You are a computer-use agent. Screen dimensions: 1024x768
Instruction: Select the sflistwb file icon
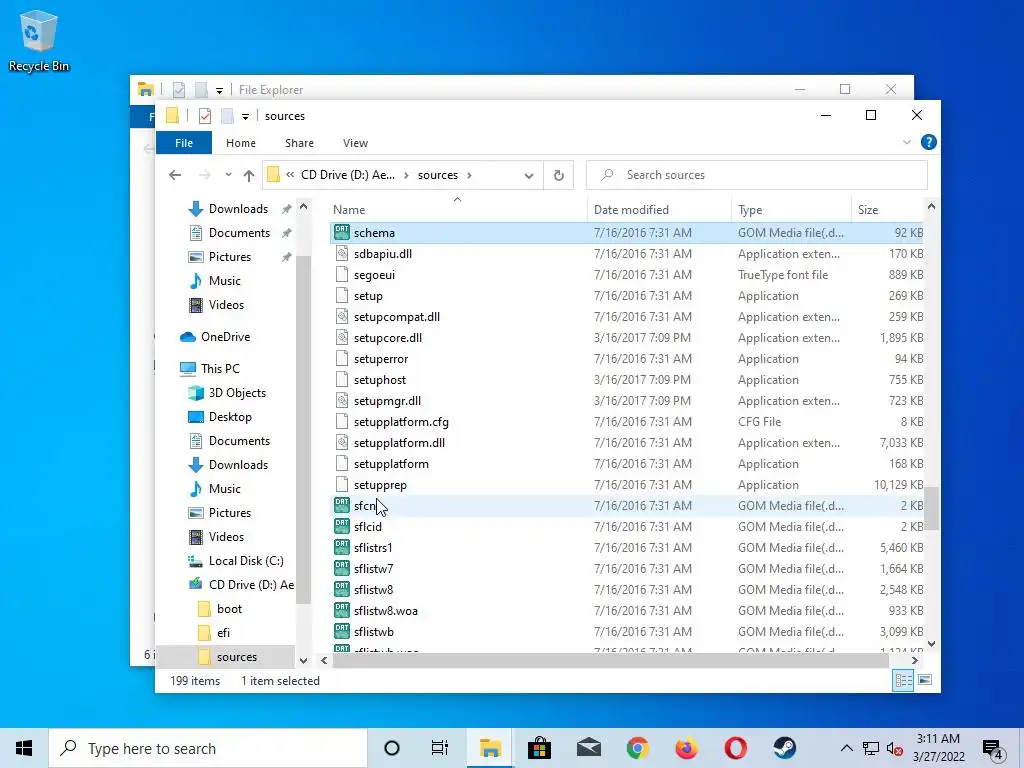pos(342,632)
